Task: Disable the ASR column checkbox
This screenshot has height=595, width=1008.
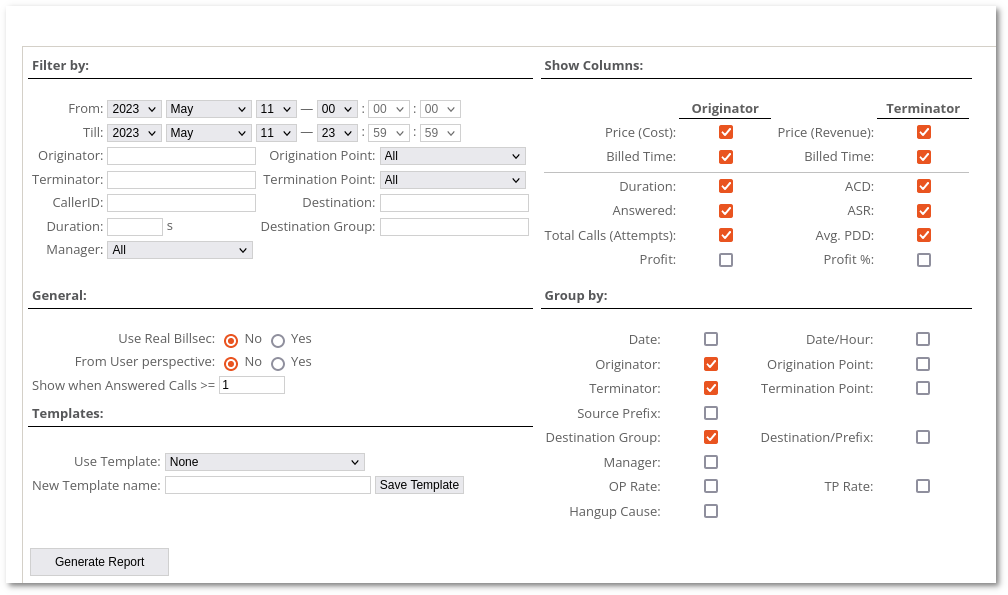Action: point(924,211)
